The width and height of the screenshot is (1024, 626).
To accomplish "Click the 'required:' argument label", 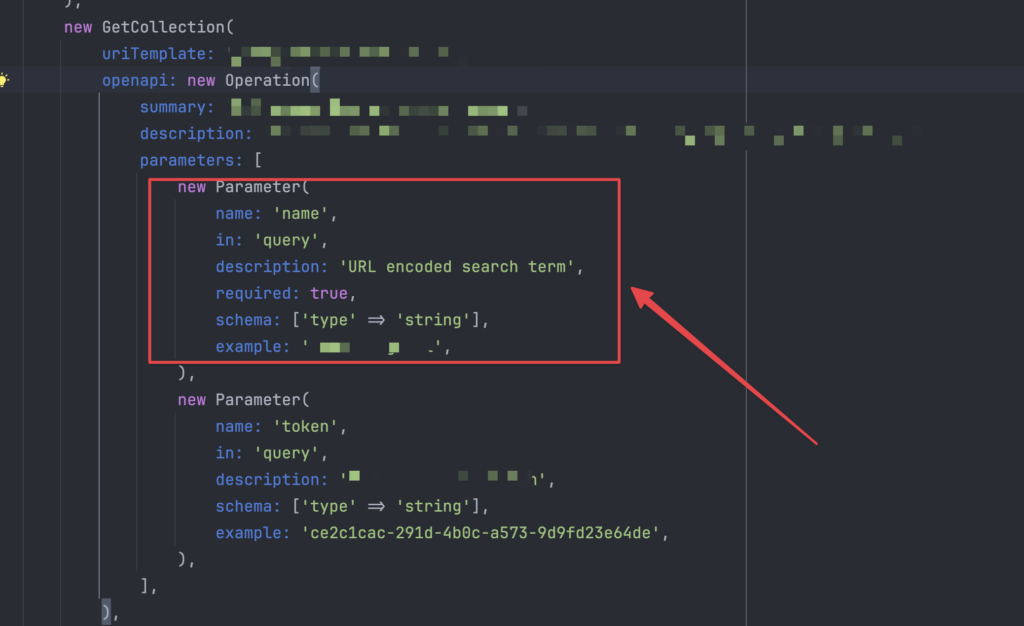I will 257,294.
